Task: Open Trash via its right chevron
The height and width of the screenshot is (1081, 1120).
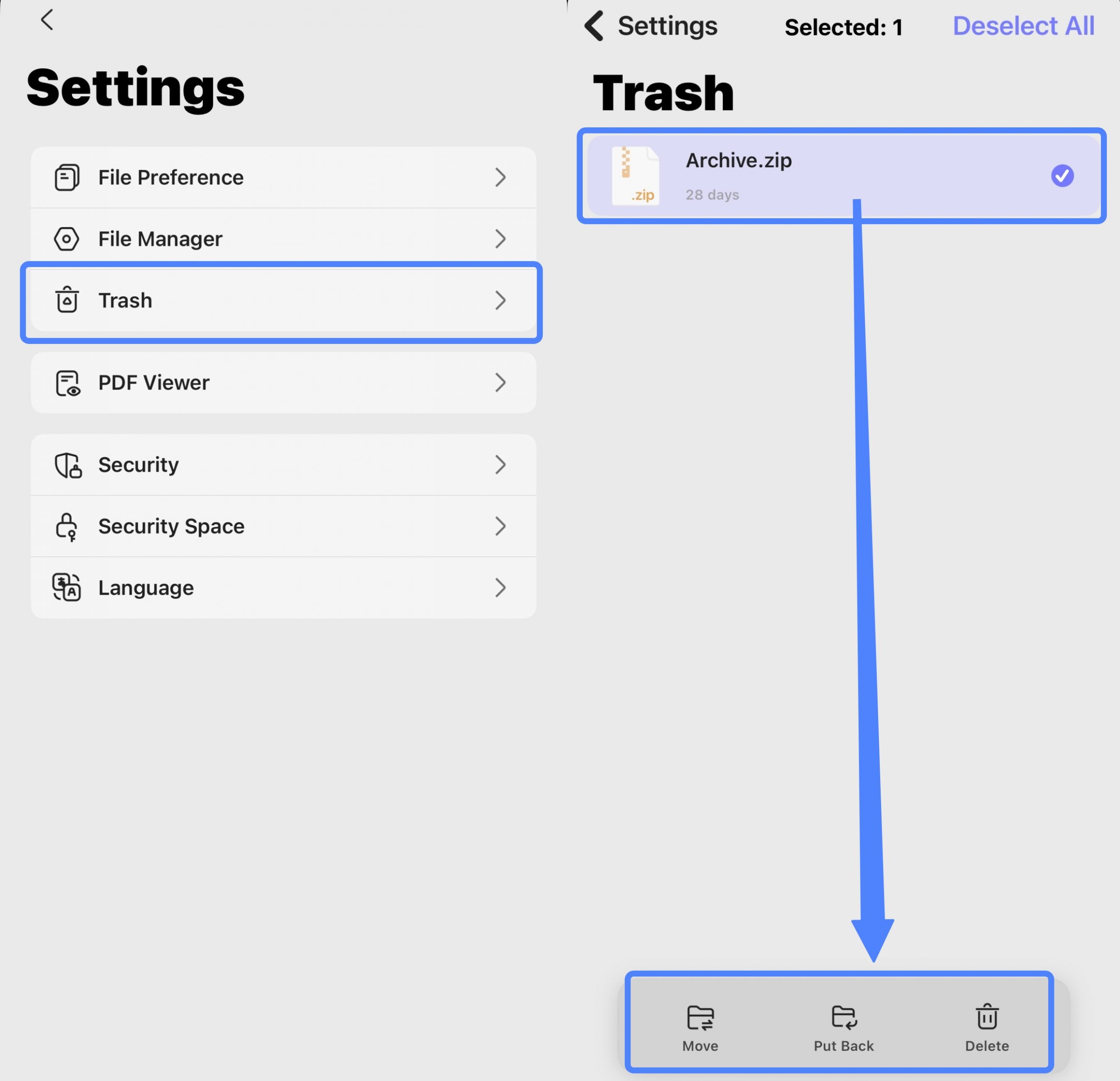Action: click(500, 300)
